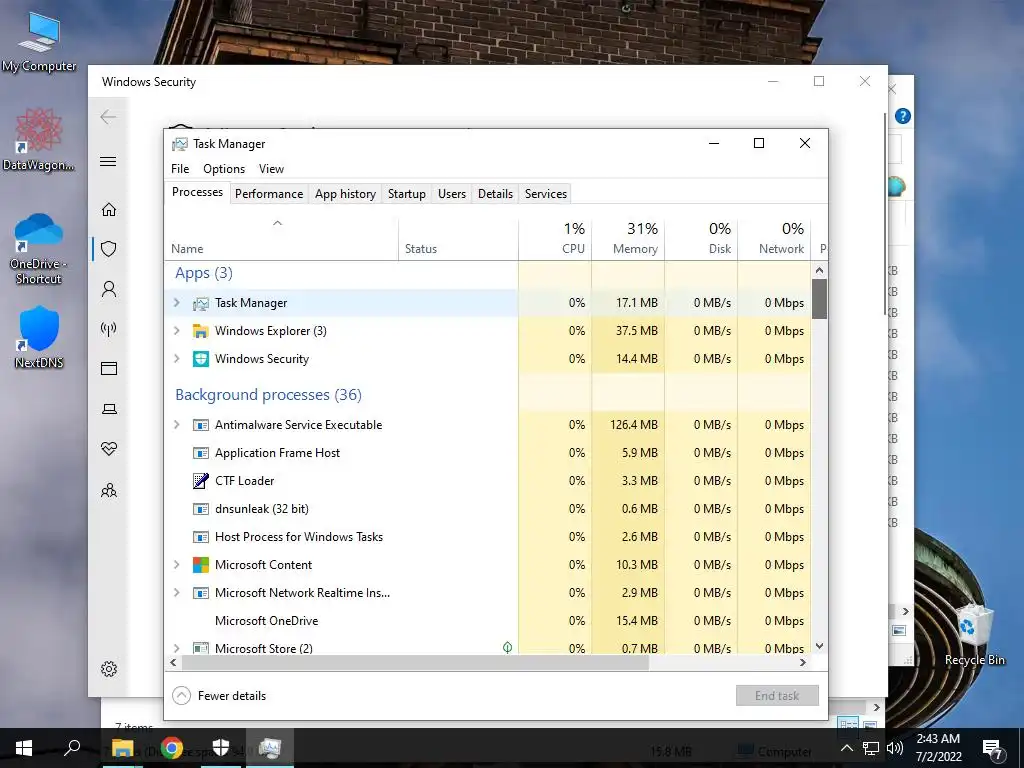Select Virus & threat protection shield icon
This screenshot has width=1024, height=768.
tap(109, 249)
